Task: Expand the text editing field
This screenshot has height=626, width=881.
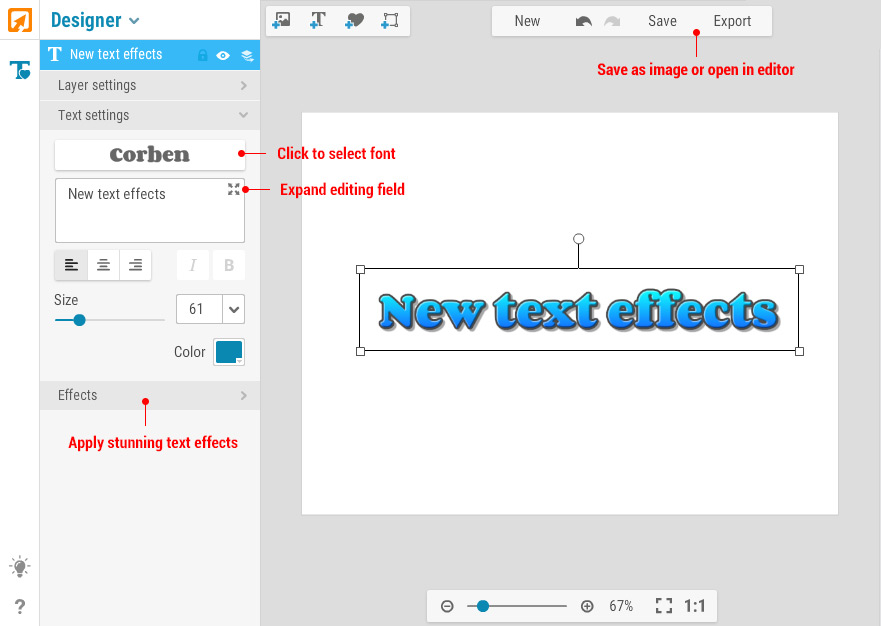Action: coord(234,189)
